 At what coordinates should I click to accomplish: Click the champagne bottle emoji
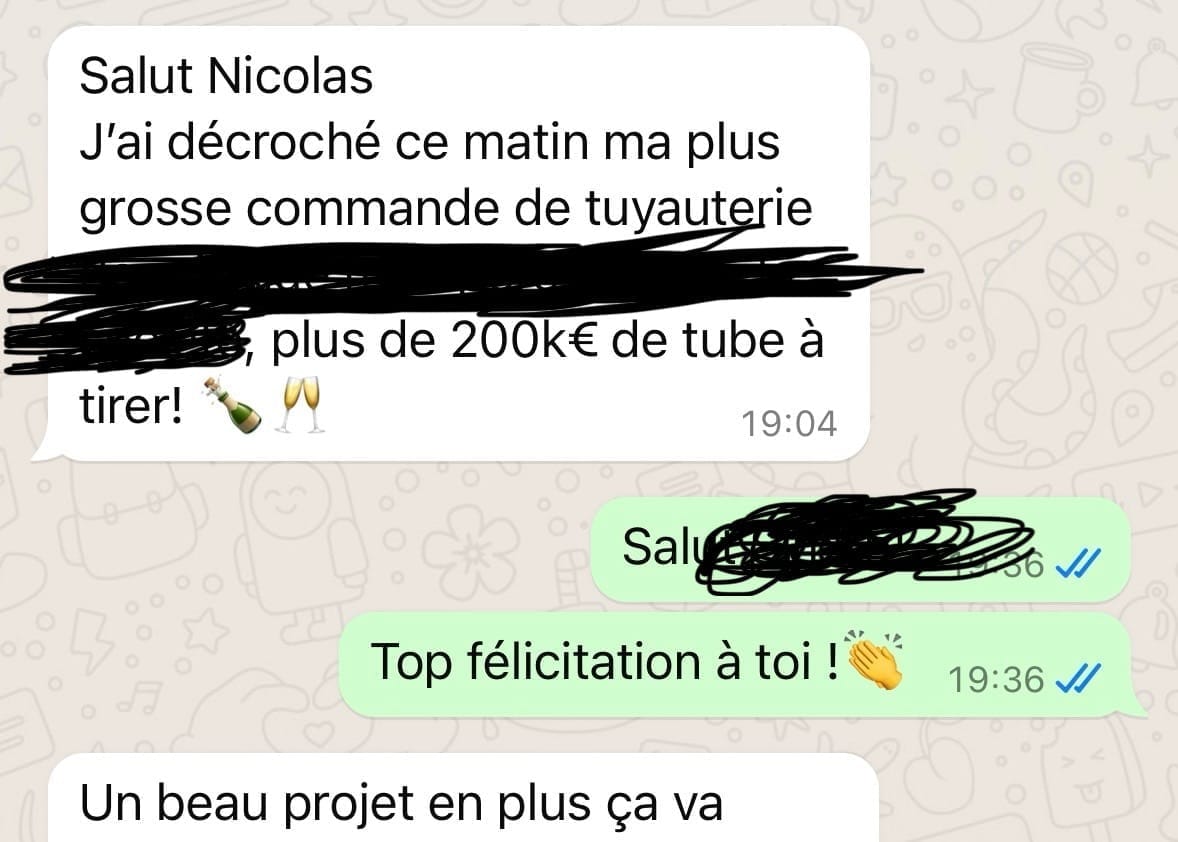[x=233, y=406]
